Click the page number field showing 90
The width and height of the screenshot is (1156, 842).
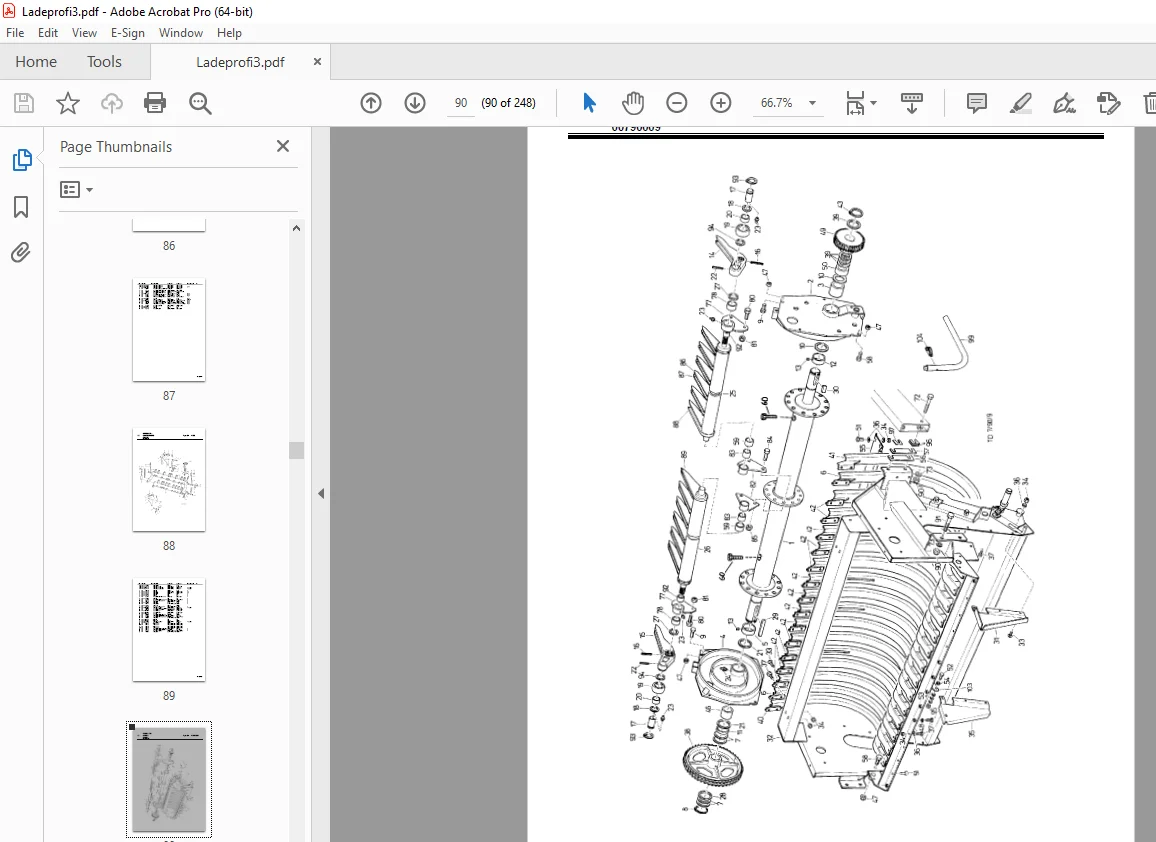coord(461,102)
